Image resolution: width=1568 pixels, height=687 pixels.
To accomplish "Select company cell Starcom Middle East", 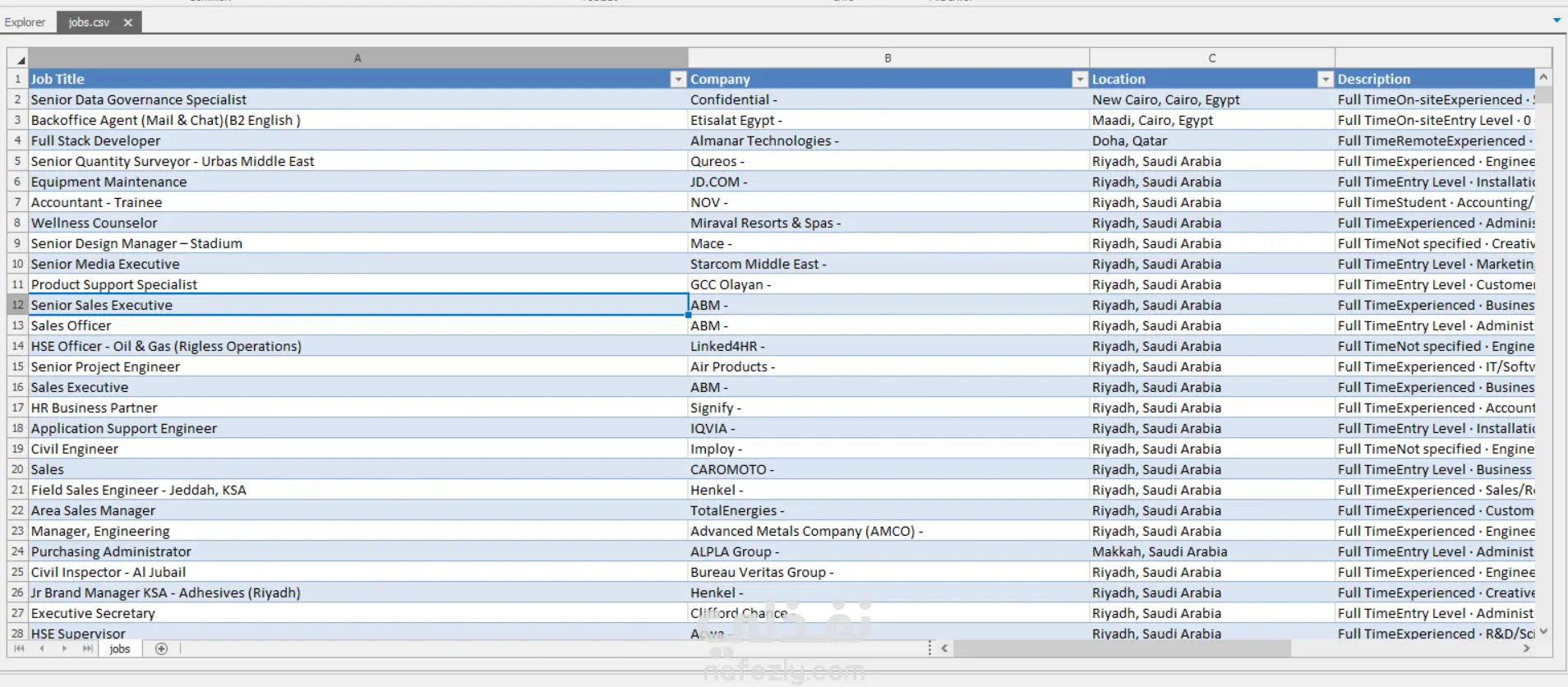I will pyautogui.click(x=888, y=264).
